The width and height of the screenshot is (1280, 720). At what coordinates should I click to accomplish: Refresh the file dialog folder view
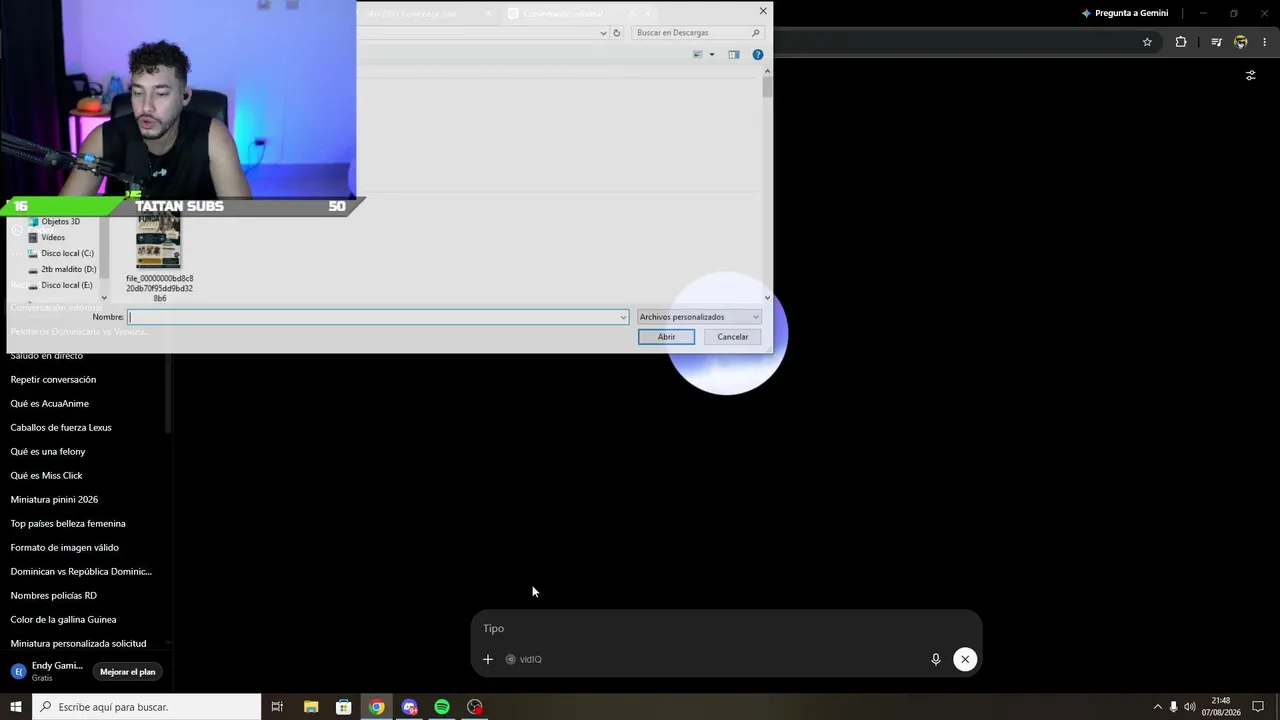point(616,33)
